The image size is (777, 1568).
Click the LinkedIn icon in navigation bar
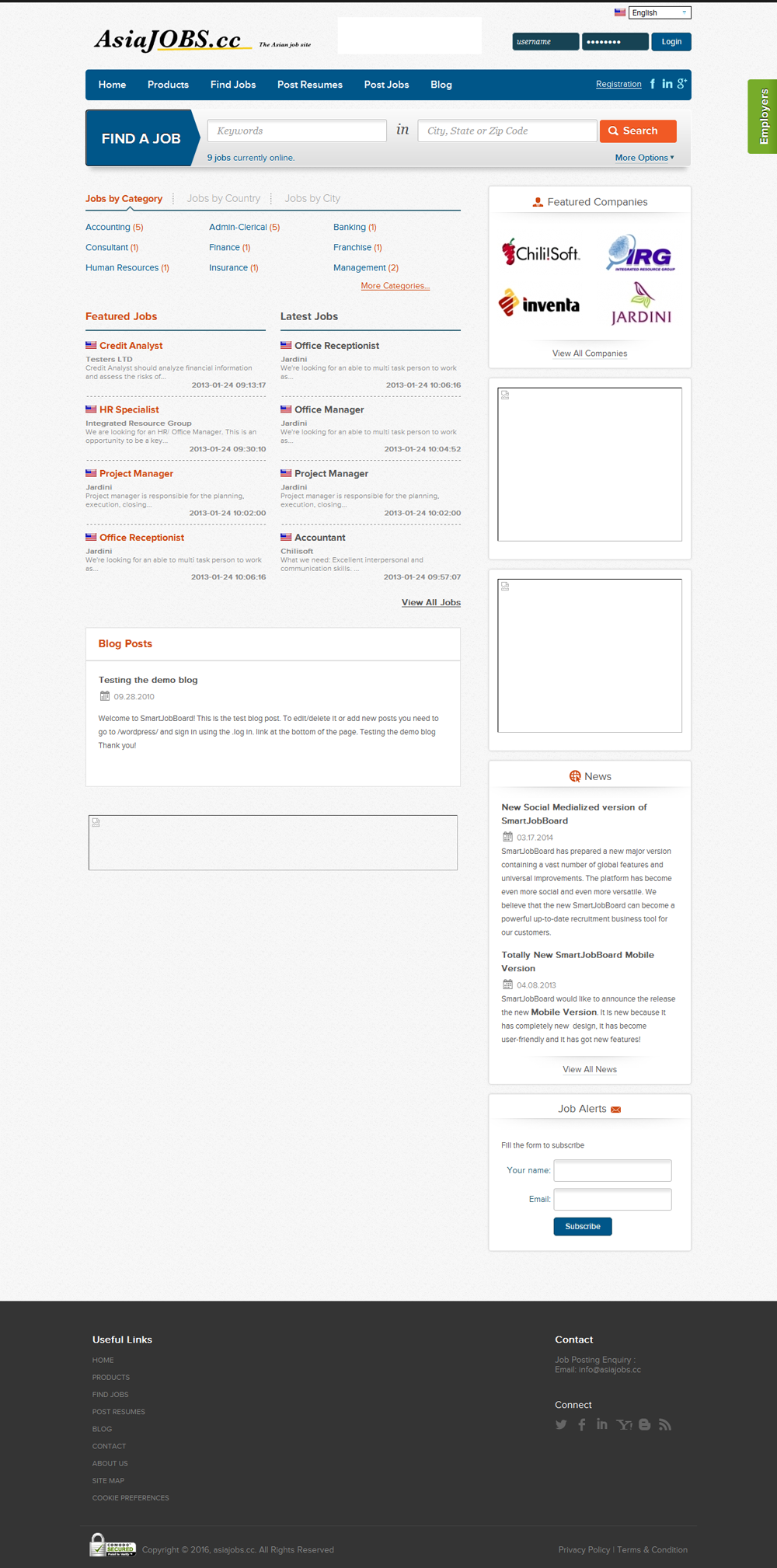click(667, 84)
